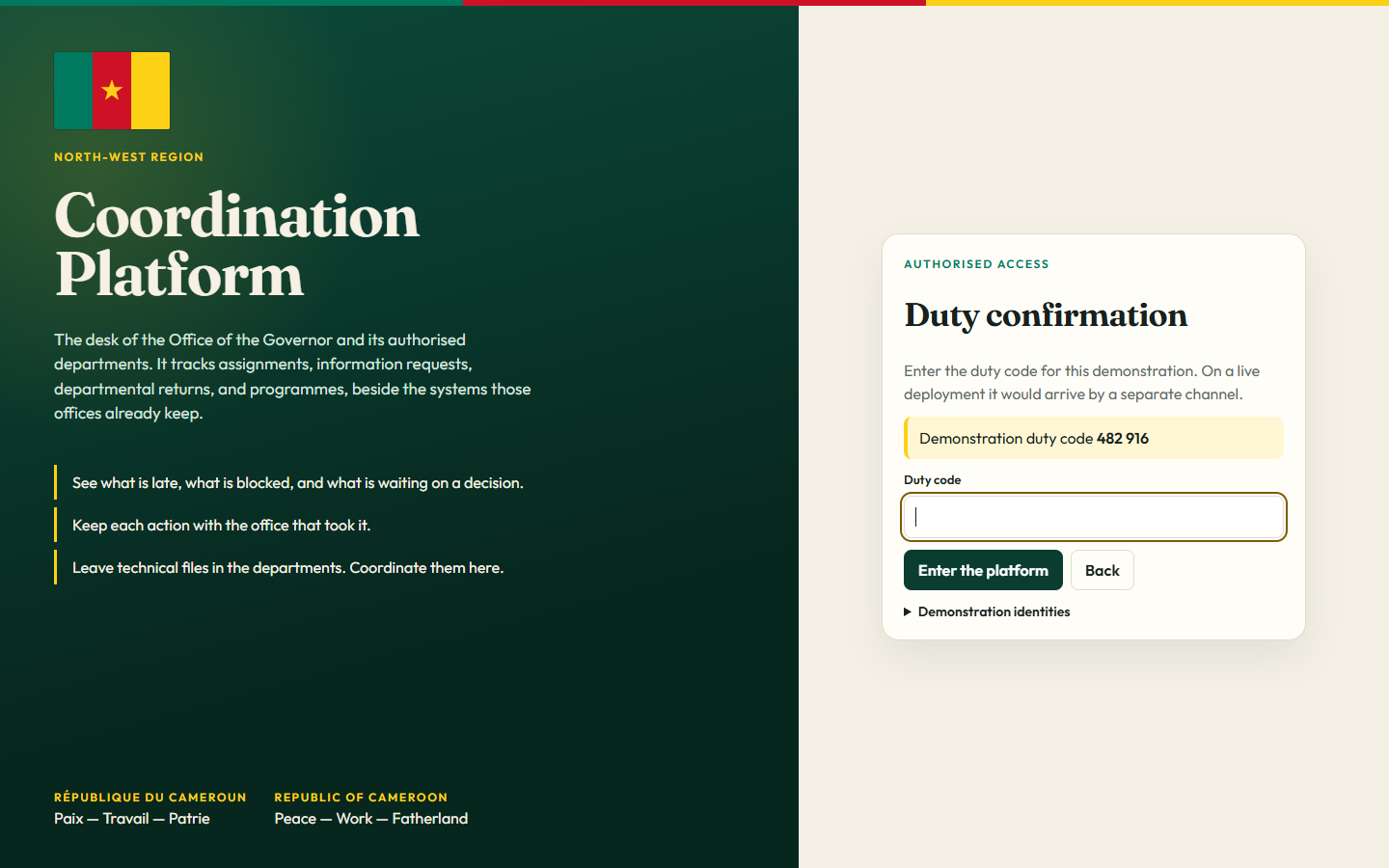Focus the Duty code input field
Image resolution: width=1389 pixels, height=868 pixels.
(x=1094, y=517)
